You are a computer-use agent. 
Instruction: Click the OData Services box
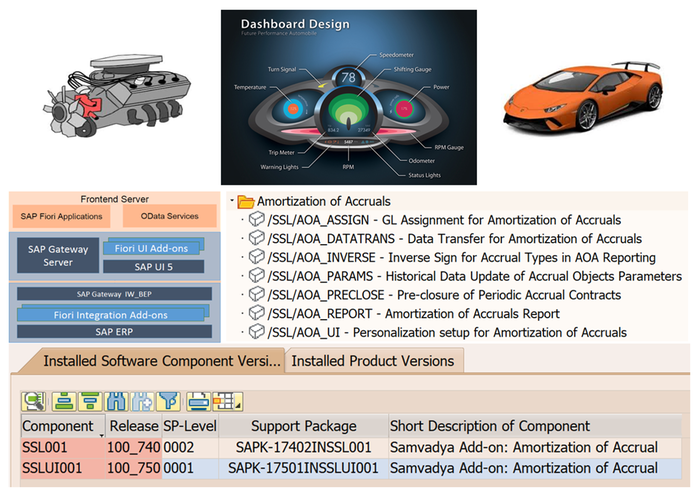pos(170,216)
